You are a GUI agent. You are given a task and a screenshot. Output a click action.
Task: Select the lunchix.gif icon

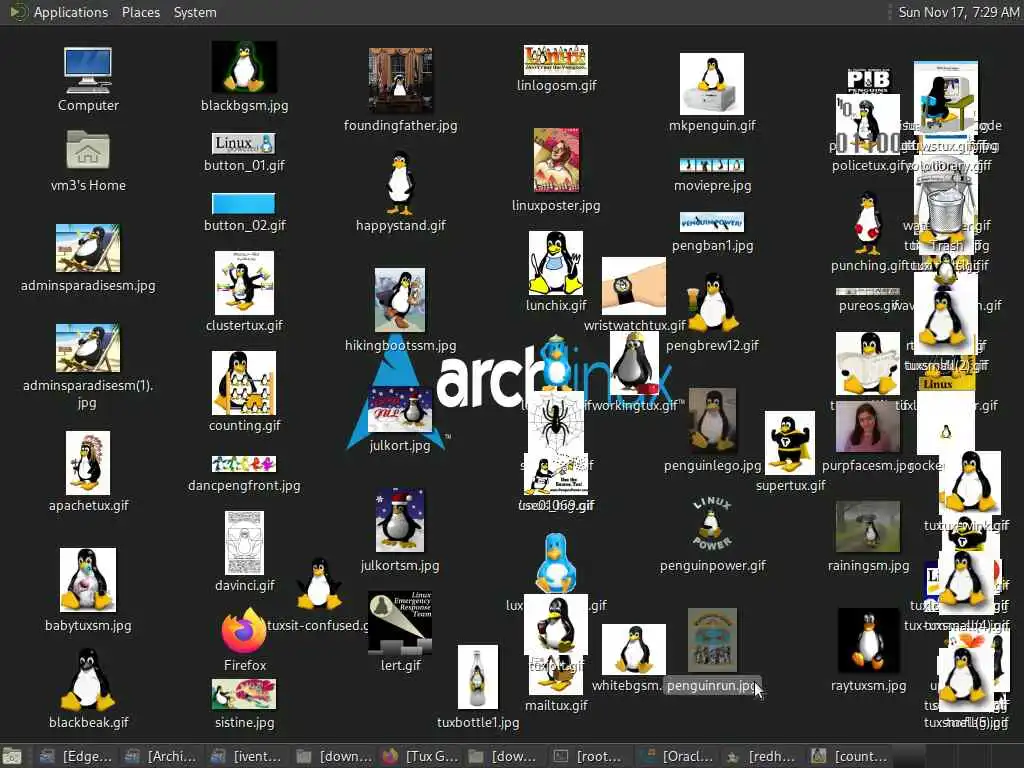pos(556,263)
